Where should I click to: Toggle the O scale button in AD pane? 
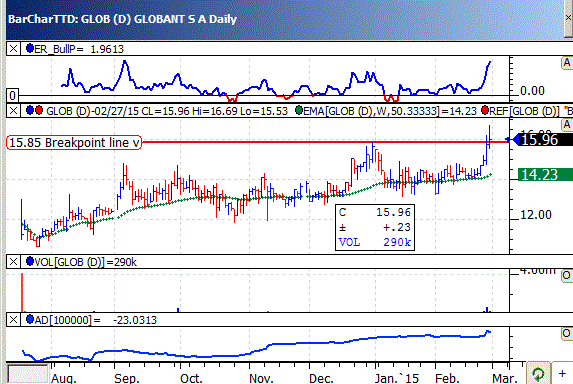567,334
